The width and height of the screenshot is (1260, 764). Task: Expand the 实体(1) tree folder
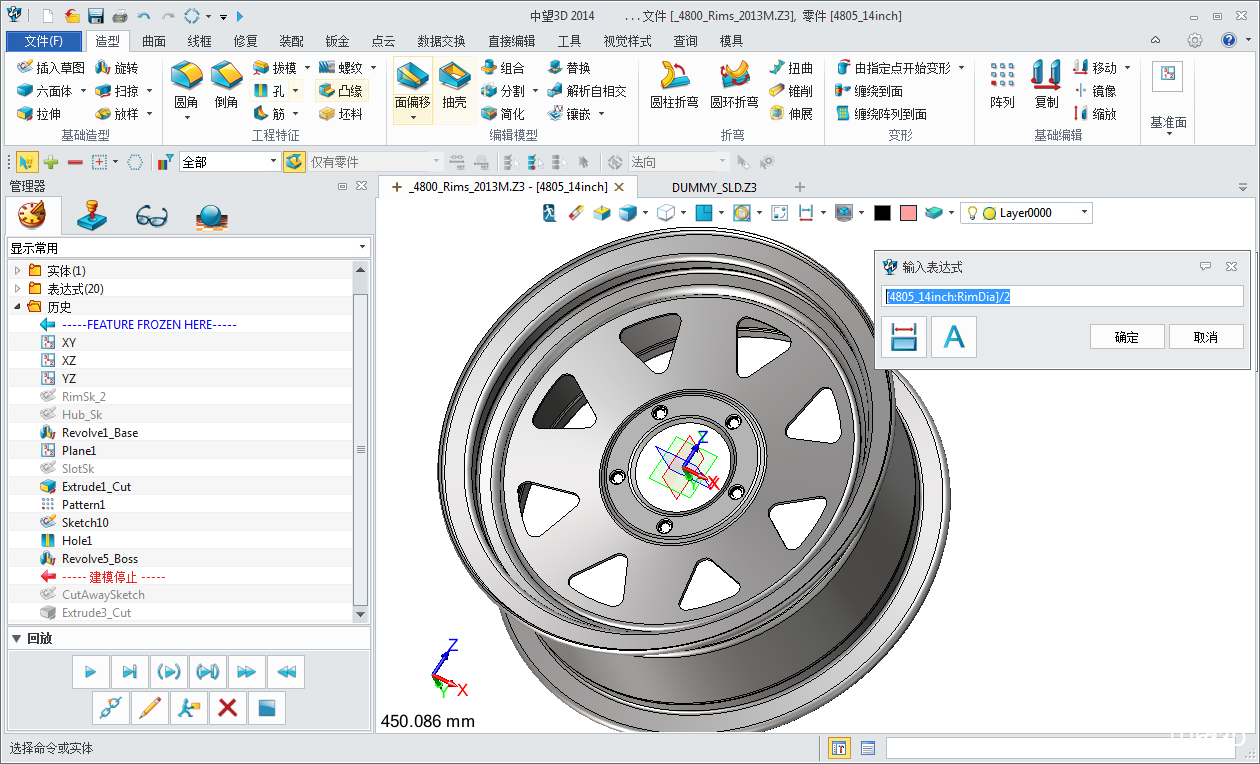point(17,271)
